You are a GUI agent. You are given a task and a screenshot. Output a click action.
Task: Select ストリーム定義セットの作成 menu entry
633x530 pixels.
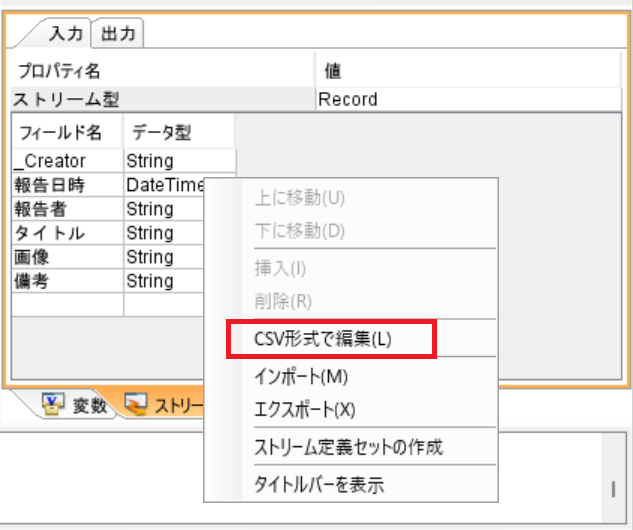click(349, 447)
